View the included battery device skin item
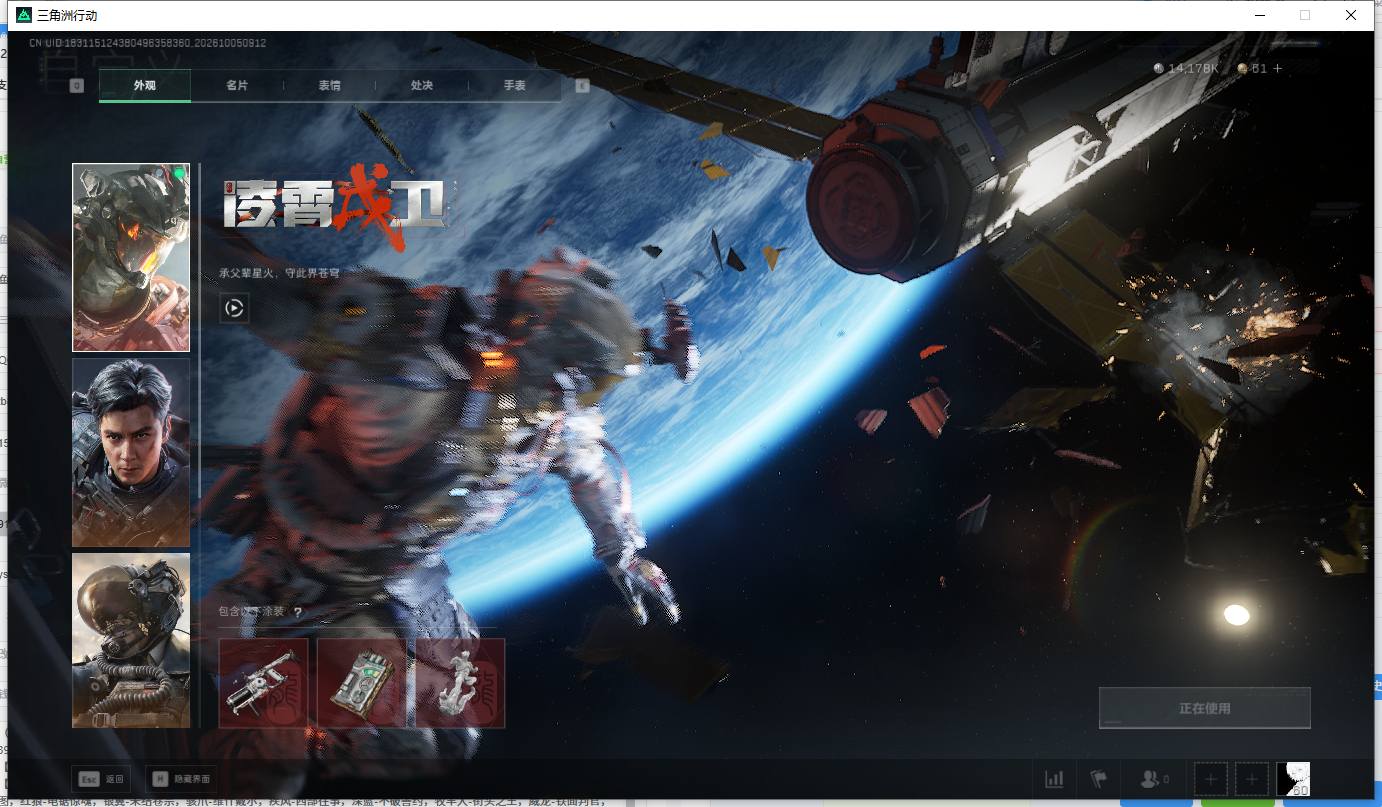The width and height of the screenshot is (1382, 807). [x=362, y=683]
